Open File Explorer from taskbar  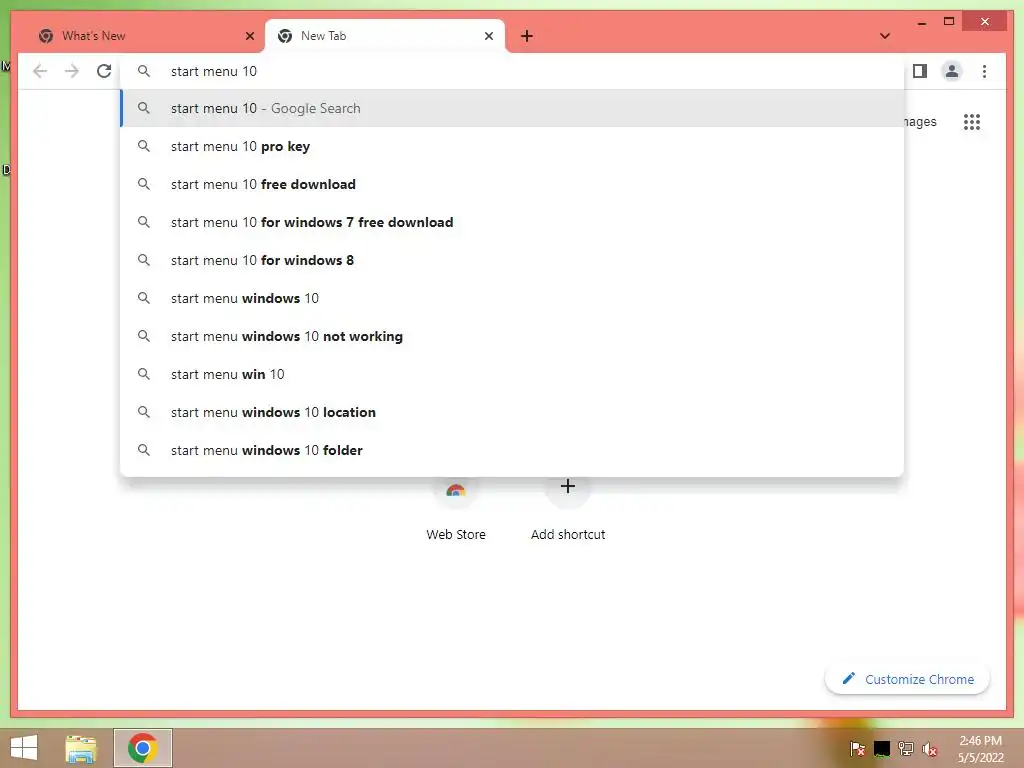coord(81,748)
